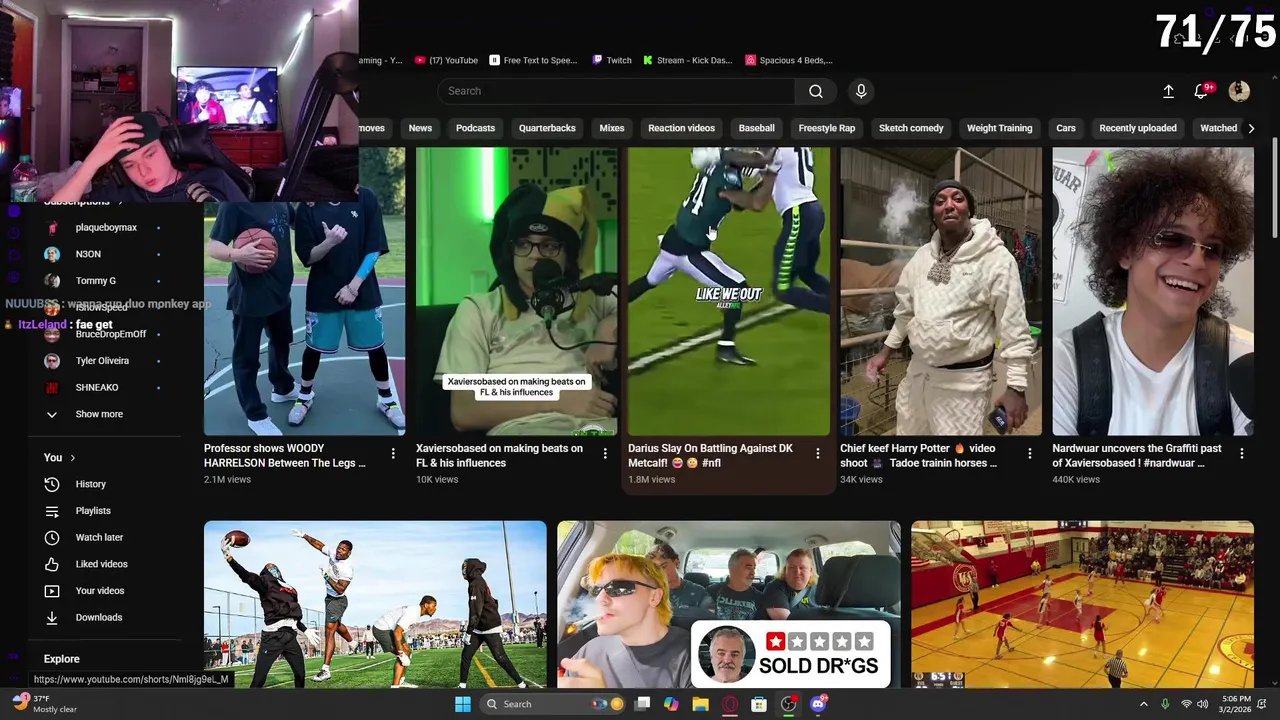Open Task View from the taskbar

(643, 704)
